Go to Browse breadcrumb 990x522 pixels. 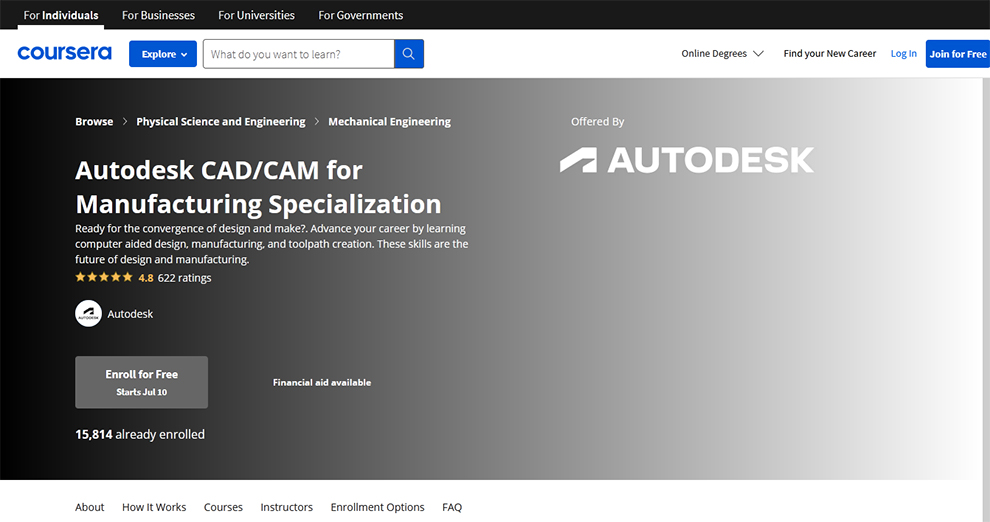[x=94, y=121]
